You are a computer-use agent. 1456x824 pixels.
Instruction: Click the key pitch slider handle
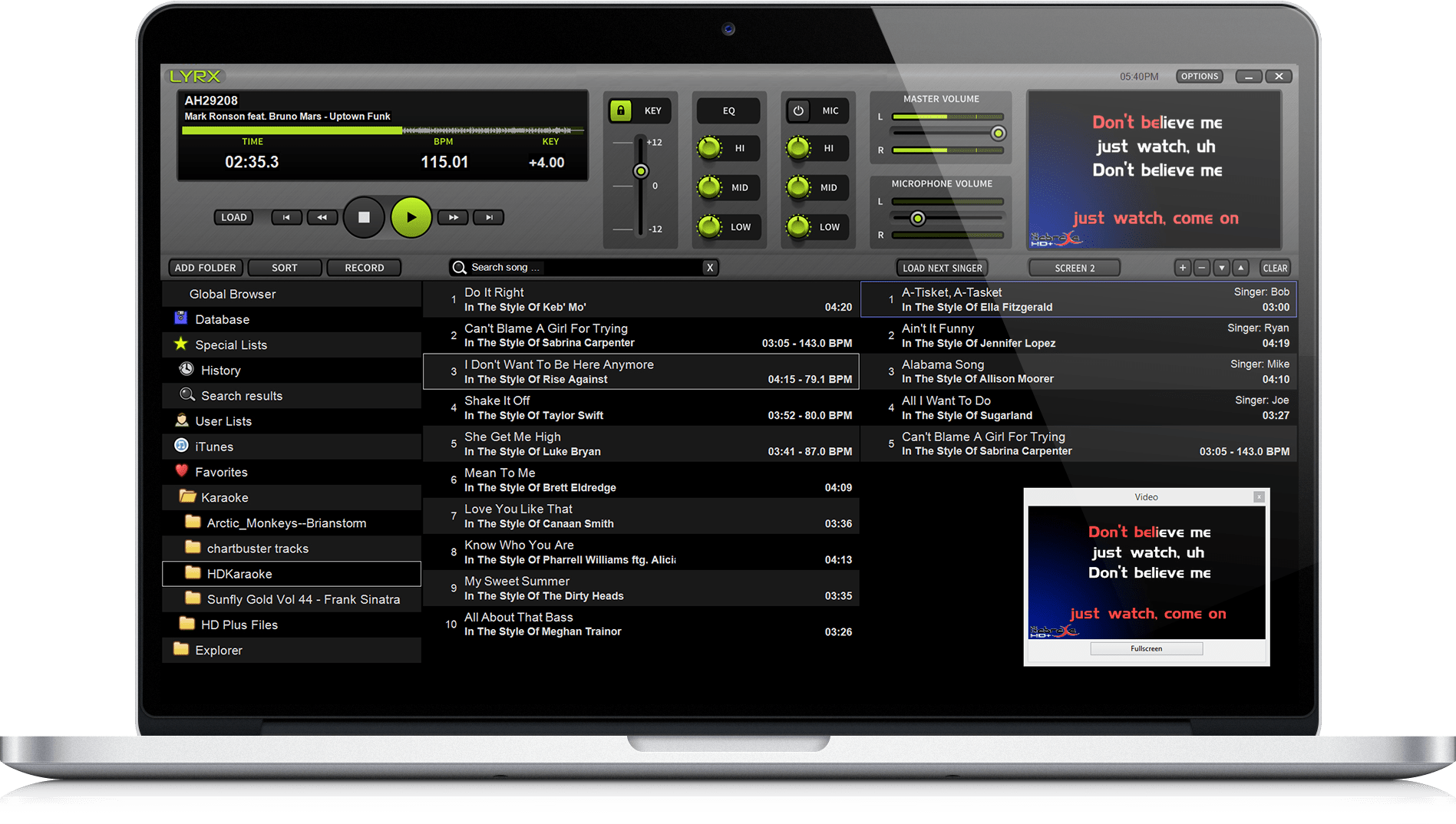tap(640, 171)
